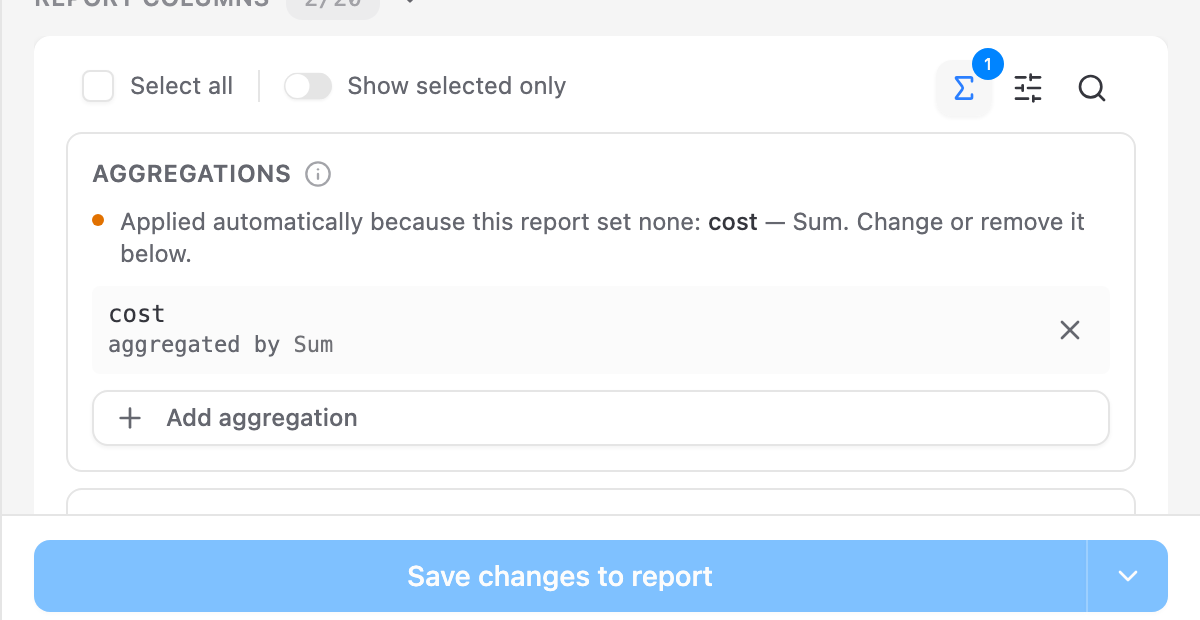Viewport: 1200px width, 620px height.
Task: Click the Show selected only label
Action: pos(457,86)
